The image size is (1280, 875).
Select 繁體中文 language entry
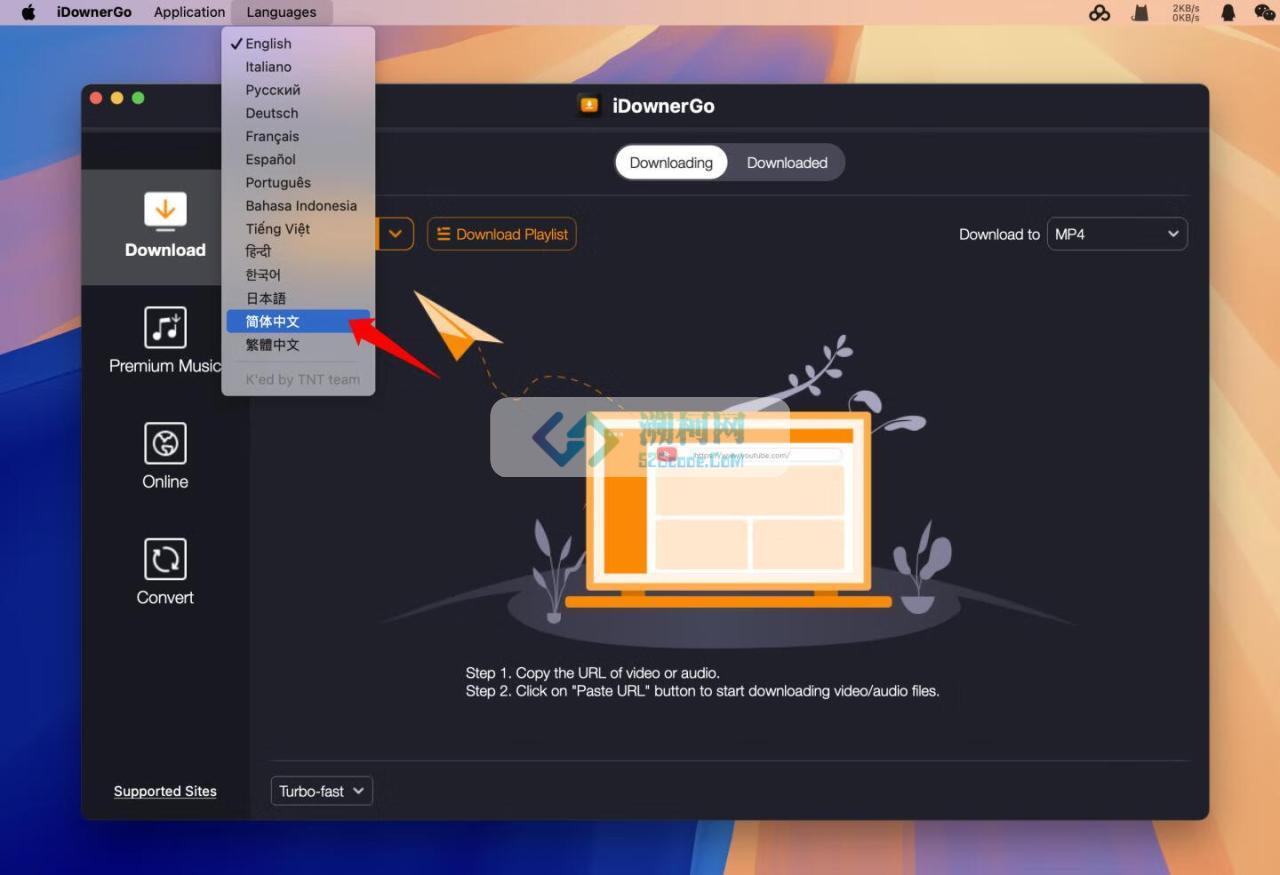pos(298,344)
